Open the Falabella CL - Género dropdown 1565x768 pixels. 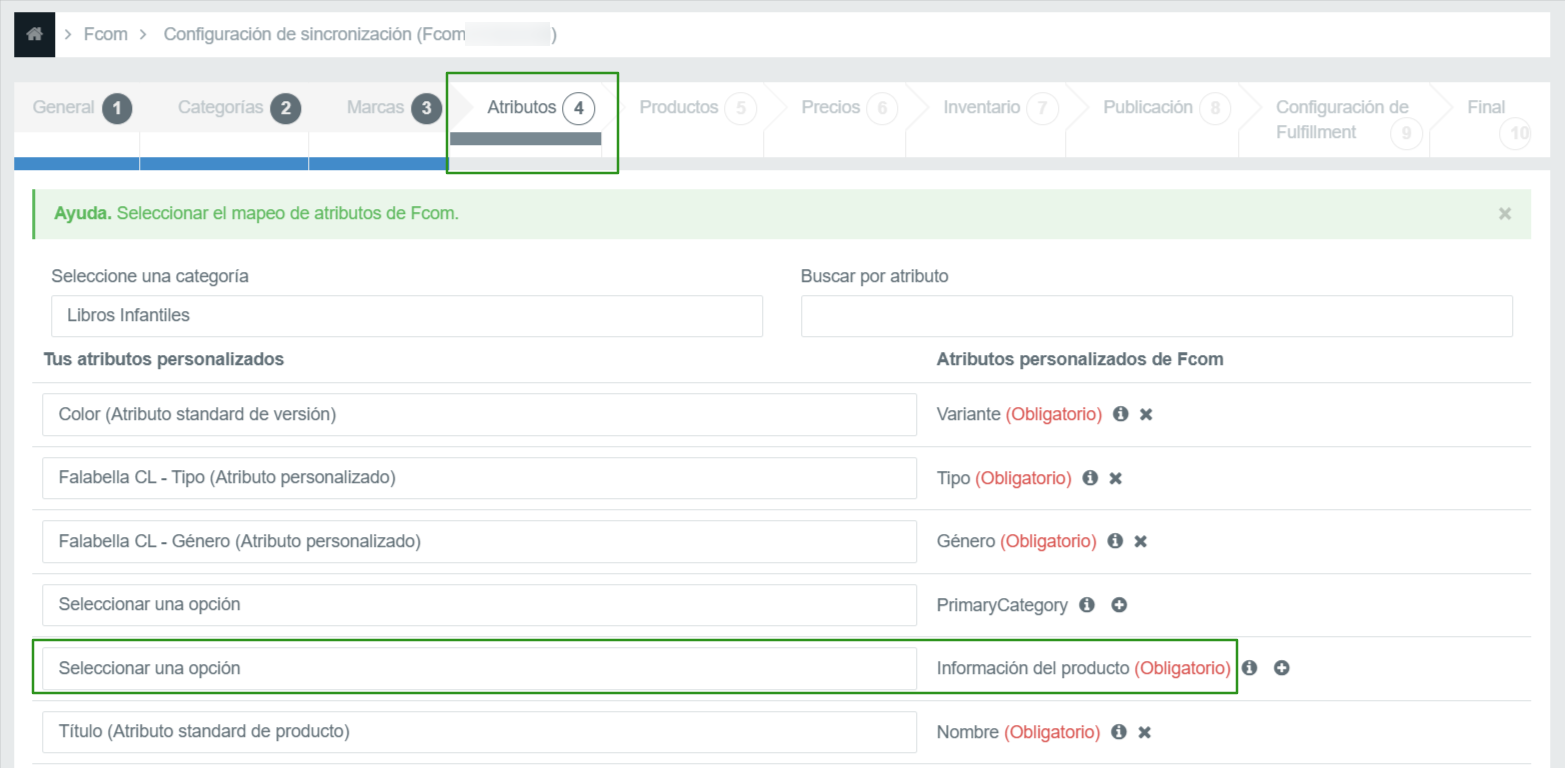pyautogui.click(x=479, y=541)
